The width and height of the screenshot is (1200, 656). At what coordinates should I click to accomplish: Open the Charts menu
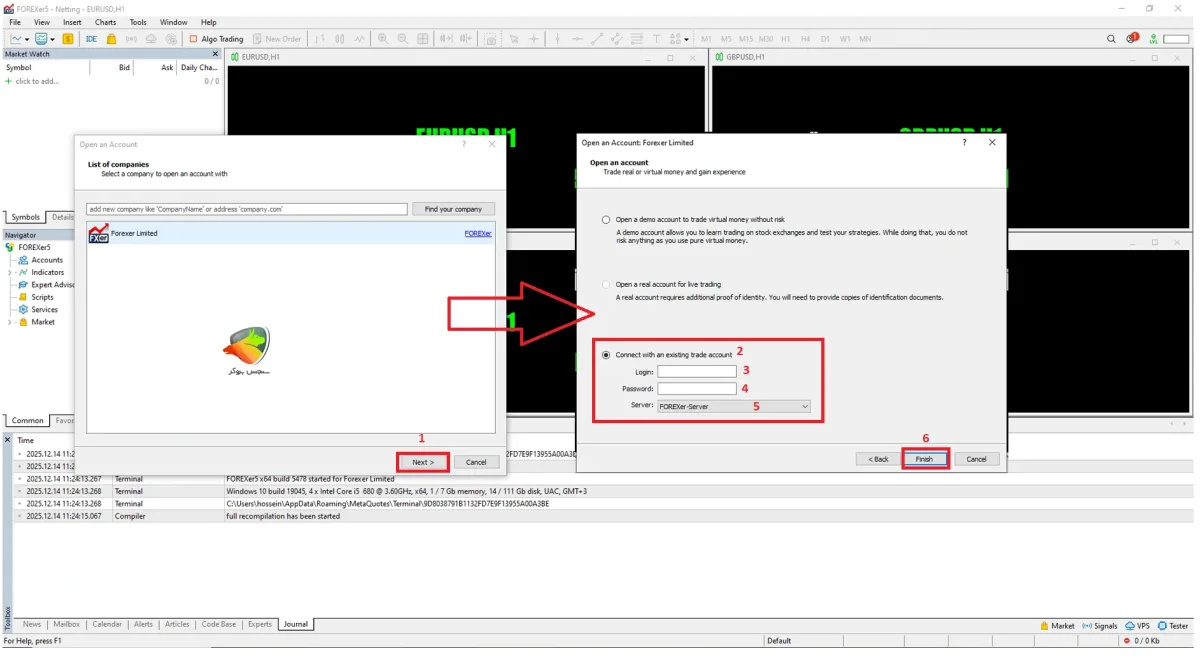(105, 22)
